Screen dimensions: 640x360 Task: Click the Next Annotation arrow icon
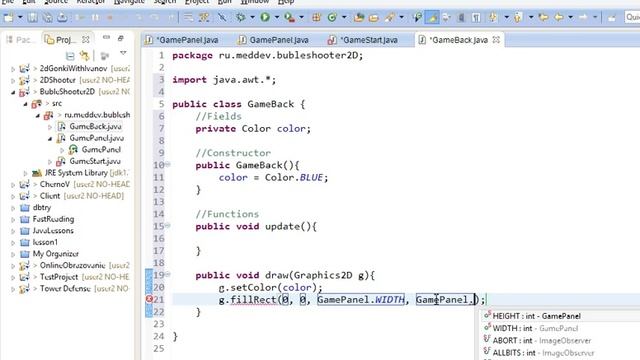[x=493, y=18]
